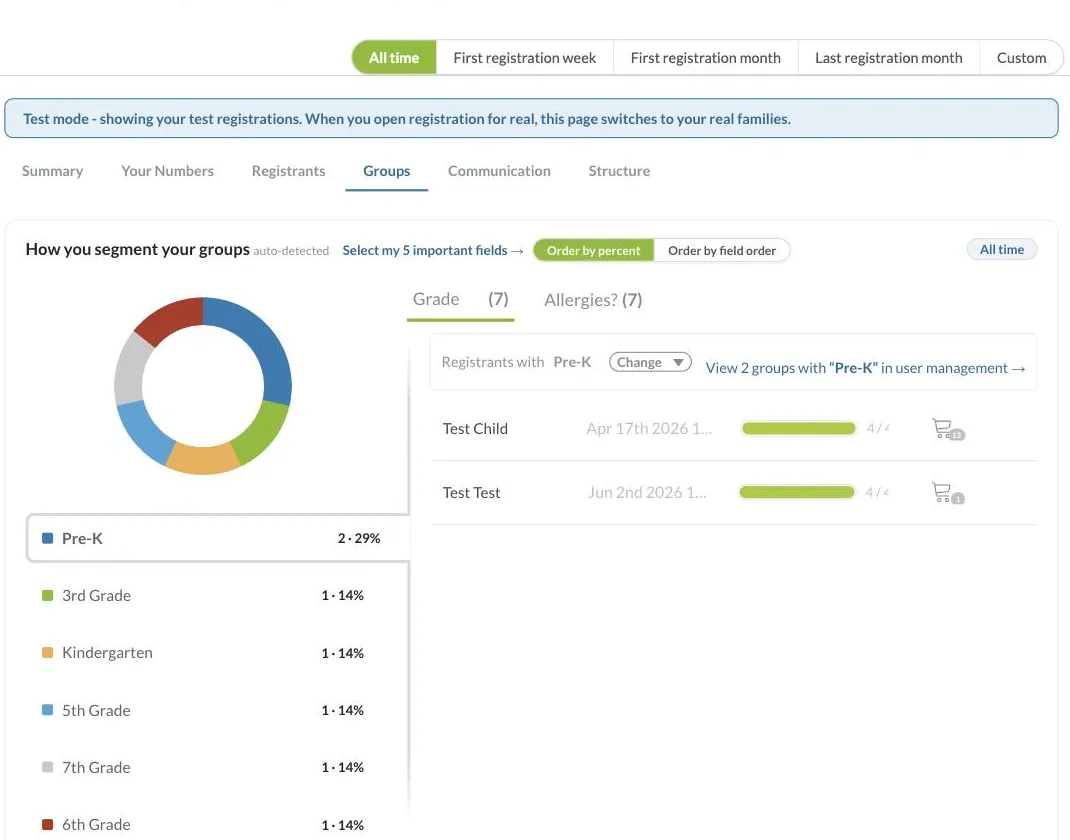This screenshot has width=1070, height=840.
Task: Open the Communication tab
Action: [499, 171]
